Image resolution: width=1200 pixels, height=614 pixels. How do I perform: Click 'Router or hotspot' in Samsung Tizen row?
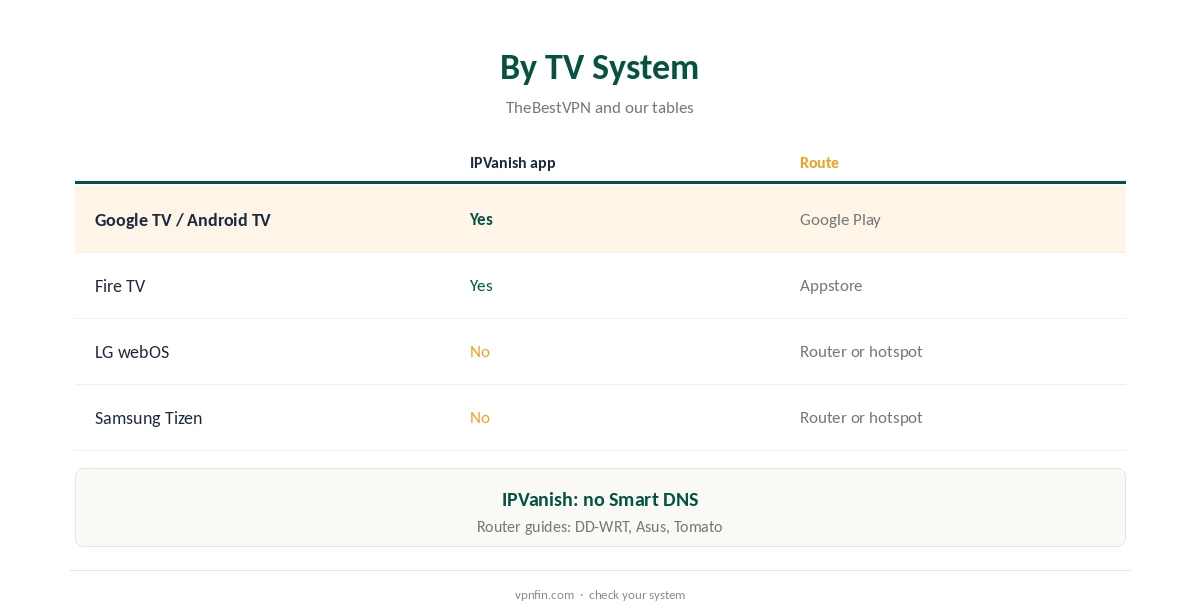click(x=861, y=417)
